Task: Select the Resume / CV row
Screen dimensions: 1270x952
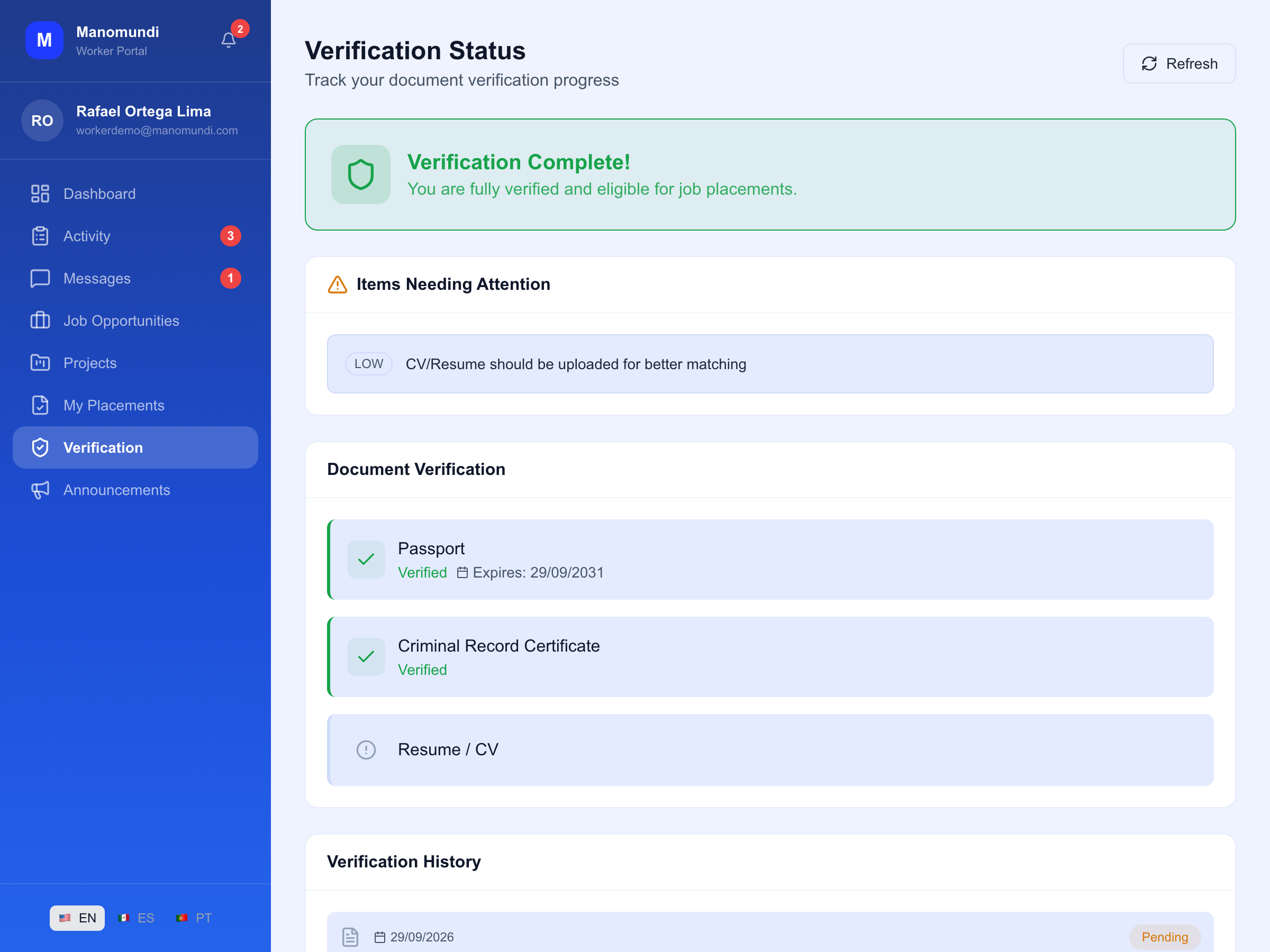Action: coord(770,750)
